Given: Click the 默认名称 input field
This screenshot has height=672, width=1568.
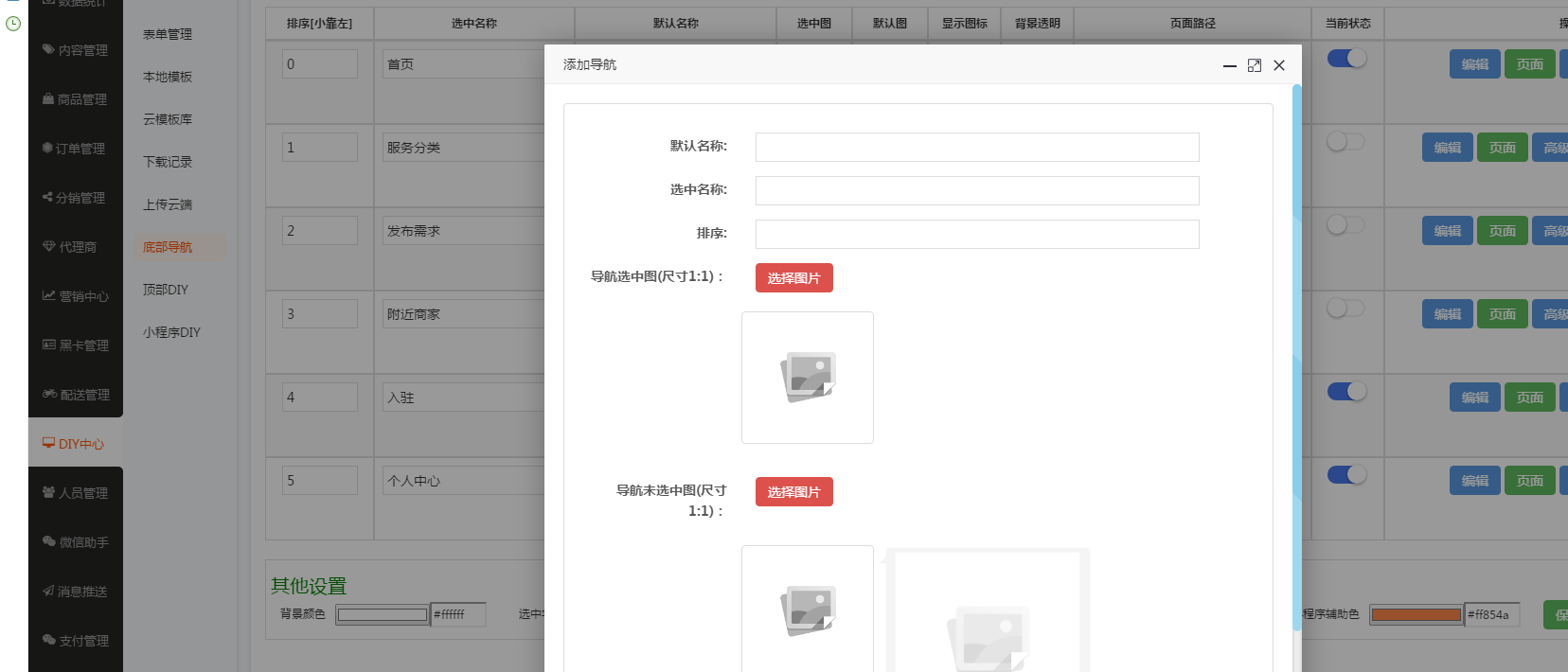Looking at the screenshot, I should click(976, 148).
